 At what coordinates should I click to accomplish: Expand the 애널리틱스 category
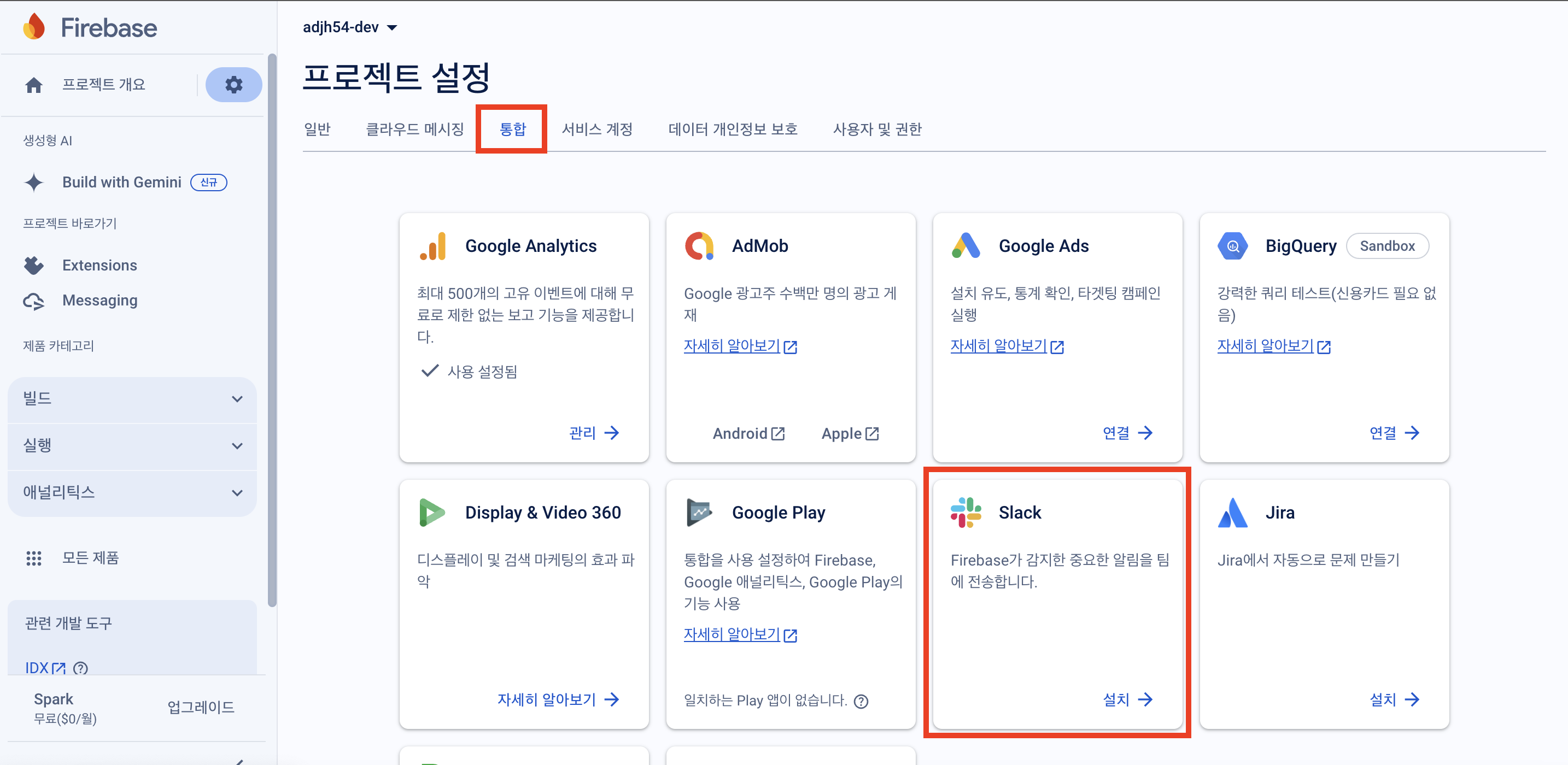pos(133,492)
